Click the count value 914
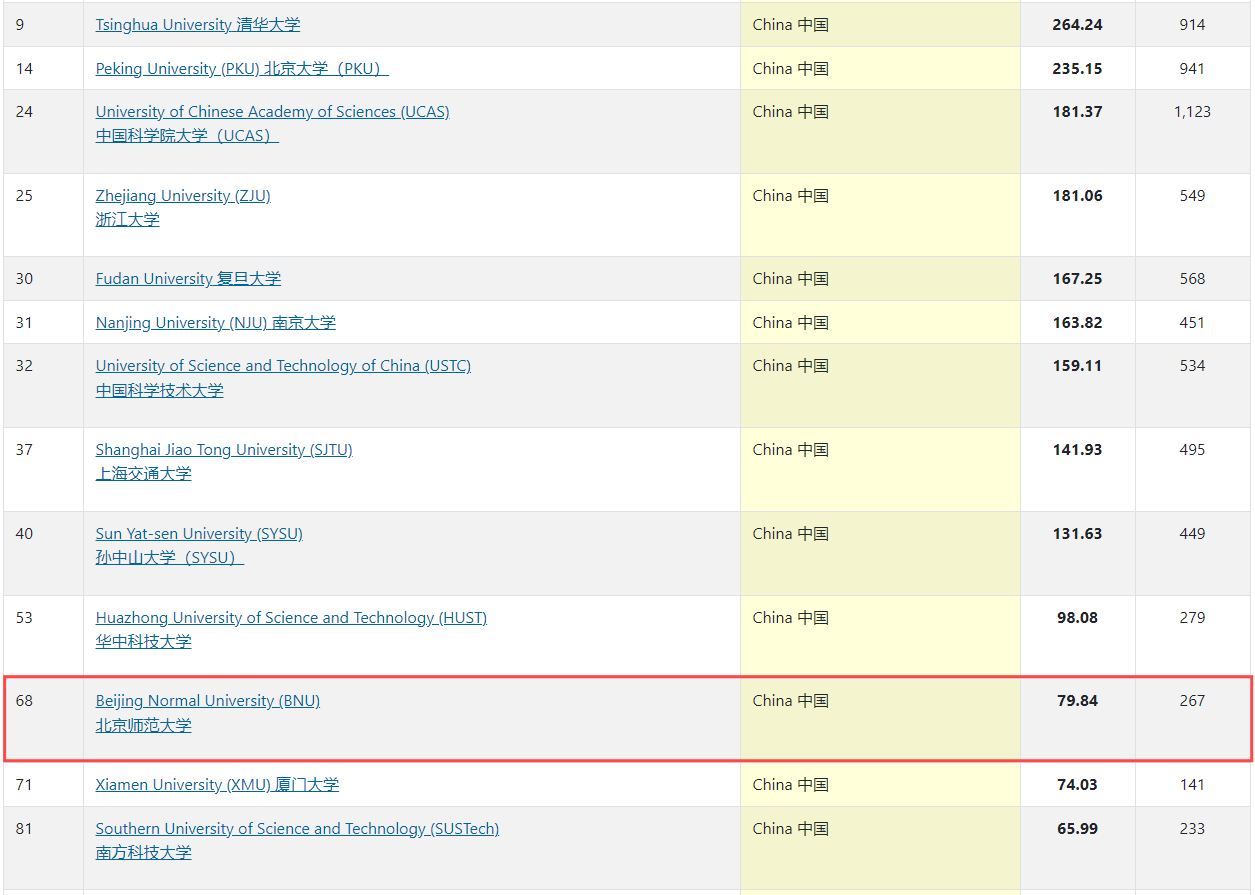 (x=1192, y=25)
